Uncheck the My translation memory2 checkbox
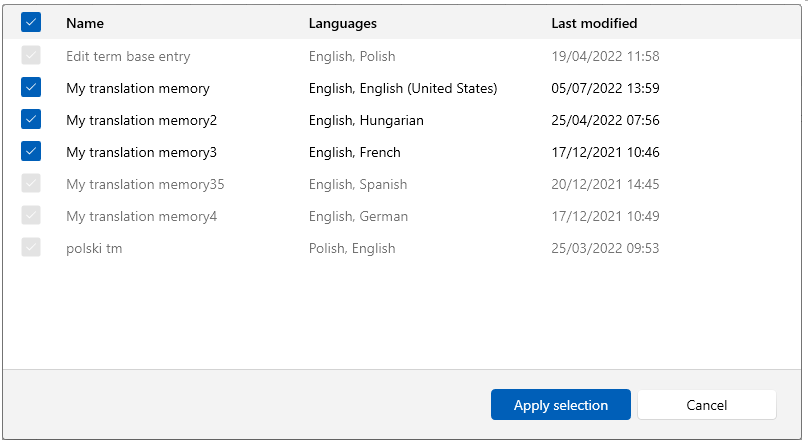The width and height of the screenshot is (808, 445). click(x=31, y=120)
